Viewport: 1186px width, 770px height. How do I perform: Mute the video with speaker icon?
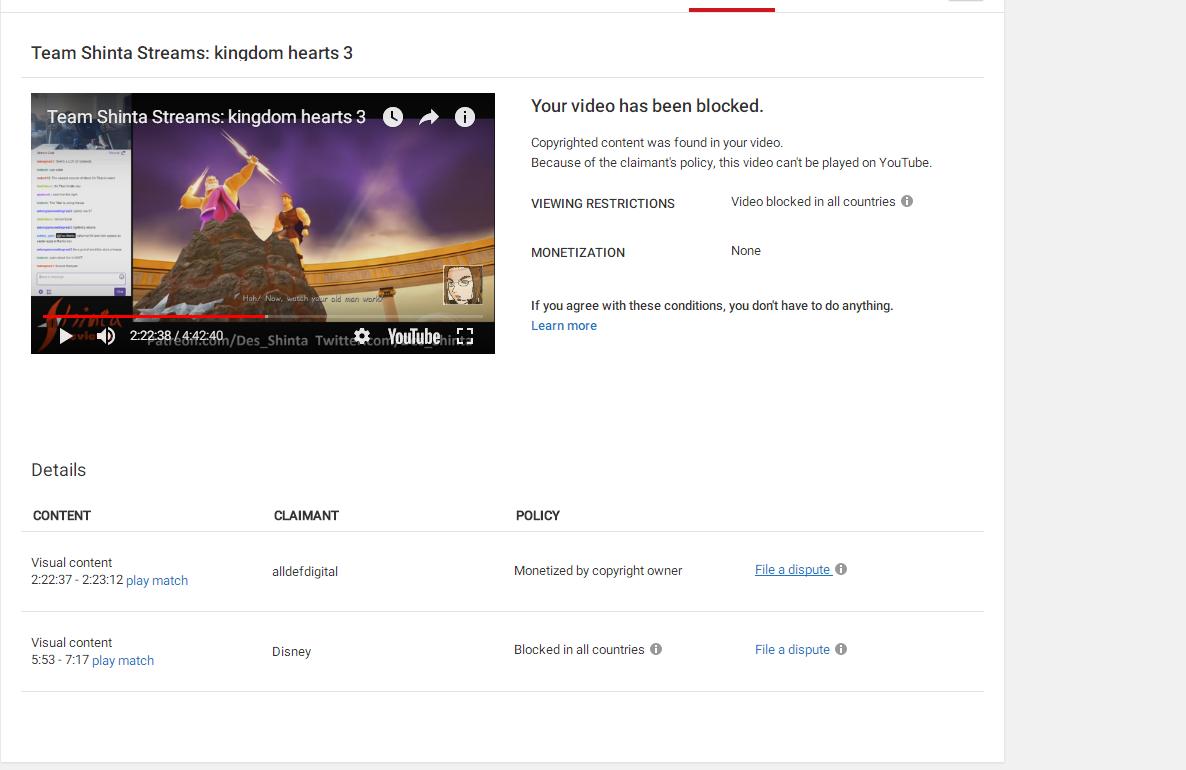106,336
